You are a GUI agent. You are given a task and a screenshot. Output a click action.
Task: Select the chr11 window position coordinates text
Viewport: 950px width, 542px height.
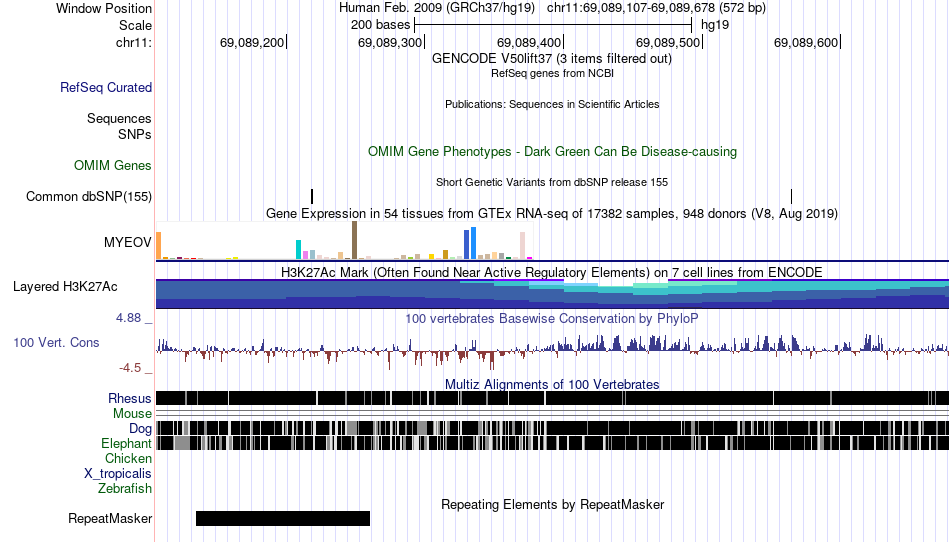pyautogui.click(x=656, y=8)
